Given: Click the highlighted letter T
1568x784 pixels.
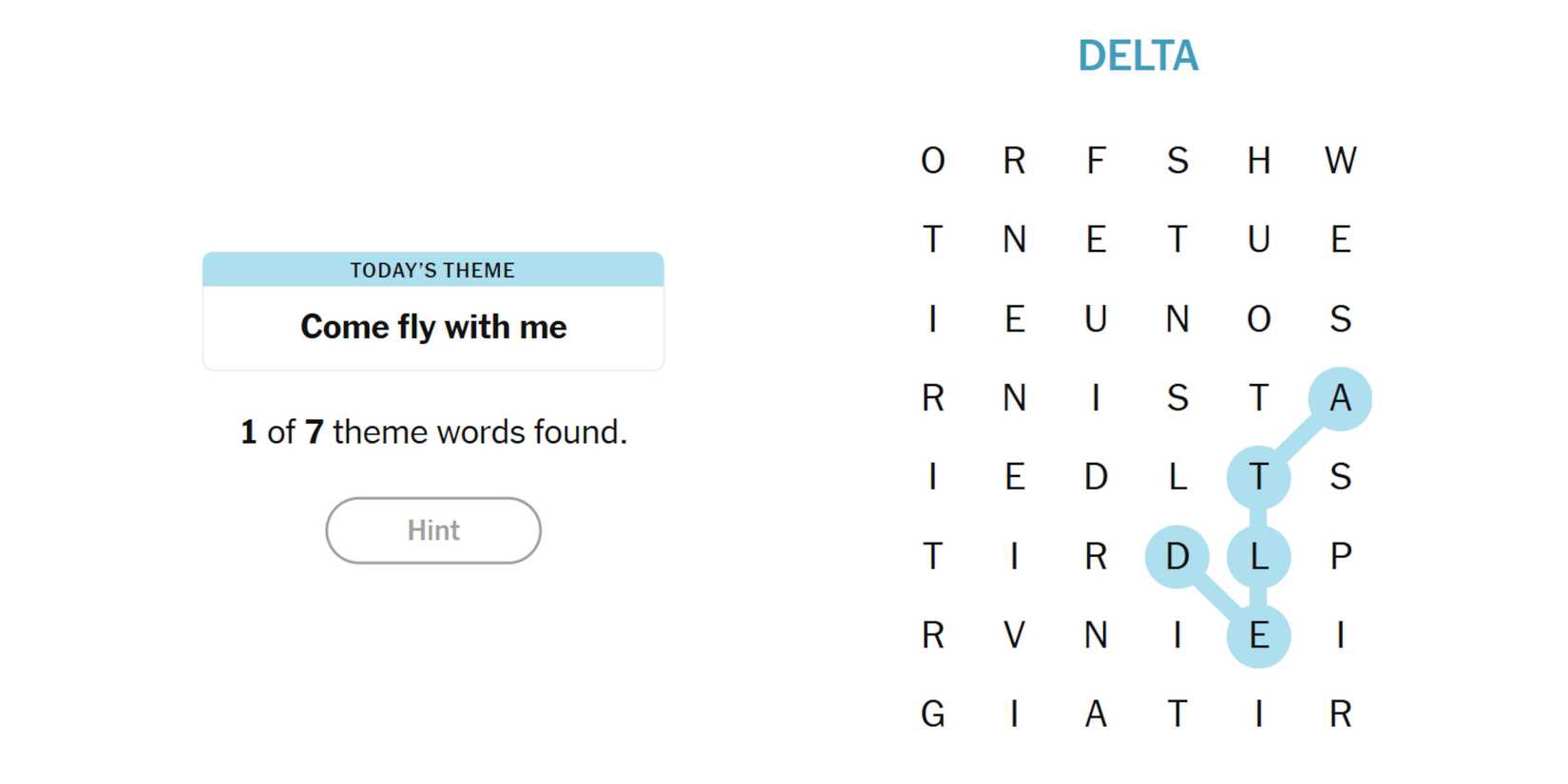Looking at the screenshot, I should (x=1258, y=477).
